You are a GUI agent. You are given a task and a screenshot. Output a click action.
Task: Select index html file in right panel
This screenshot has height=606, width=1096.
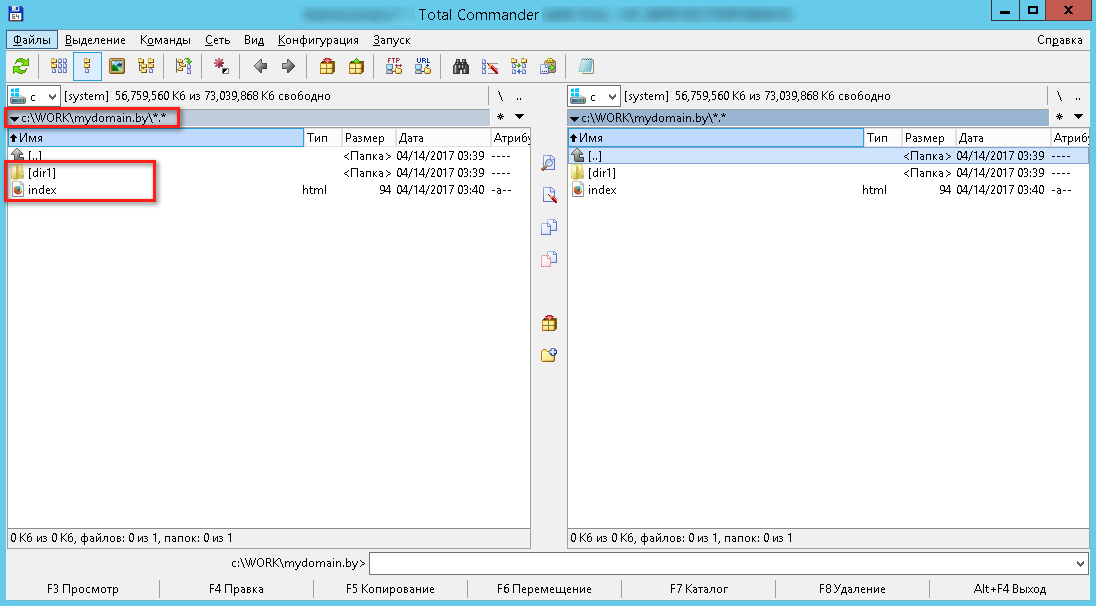[x=602, y=190]
